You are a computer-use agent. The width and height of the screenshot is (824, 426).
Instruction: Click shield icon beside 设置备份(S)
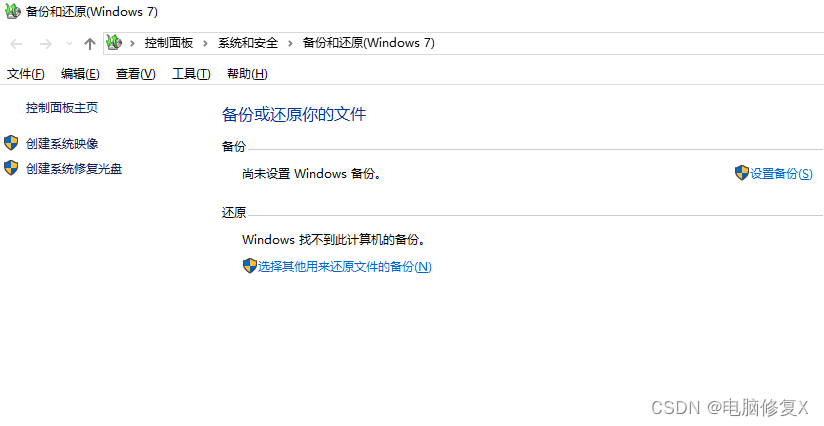[741, 173]
